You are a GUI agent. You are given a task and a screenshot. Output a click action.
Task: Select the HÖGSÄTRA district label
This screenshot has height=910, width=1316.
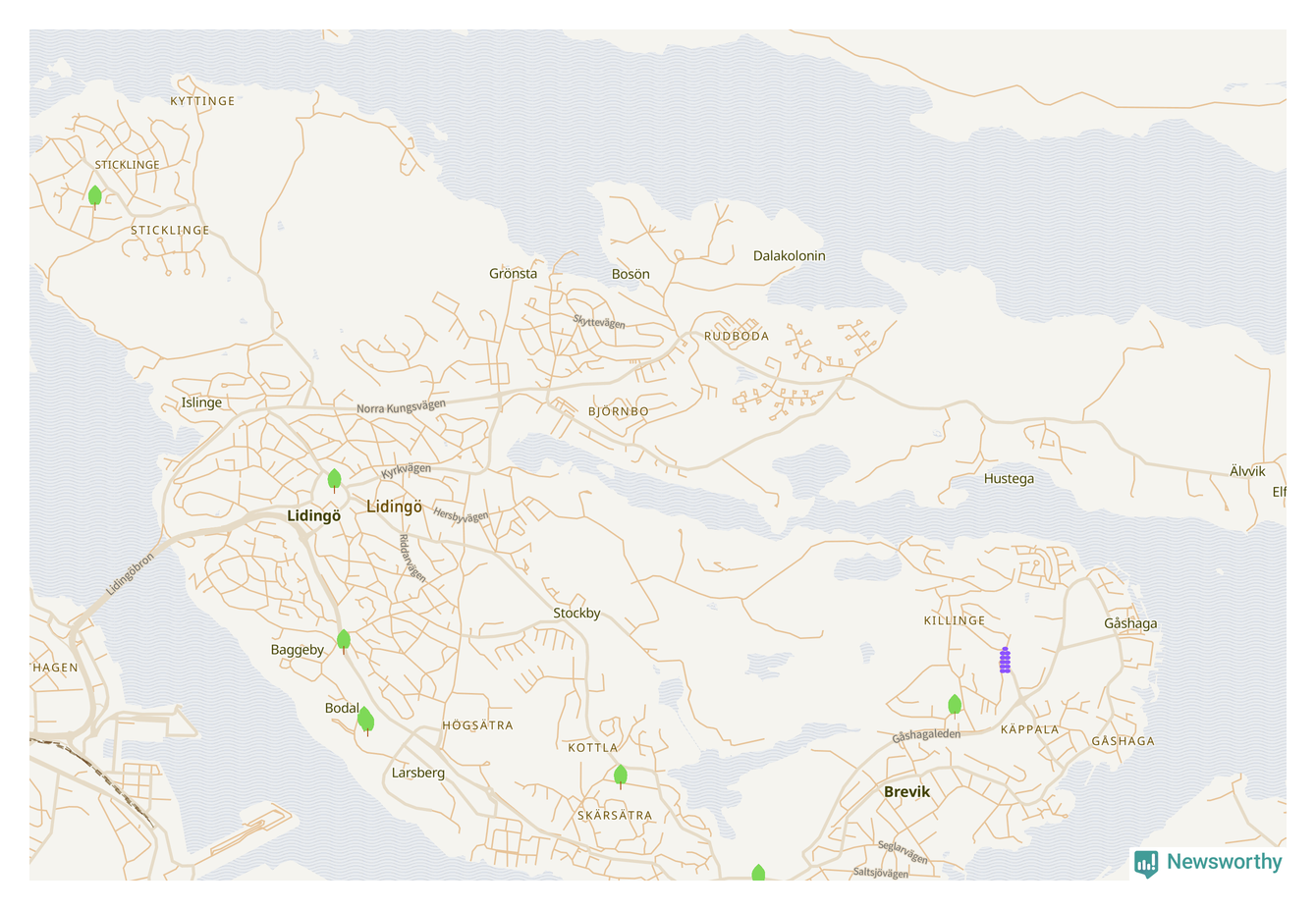click(x=477, y=725)
